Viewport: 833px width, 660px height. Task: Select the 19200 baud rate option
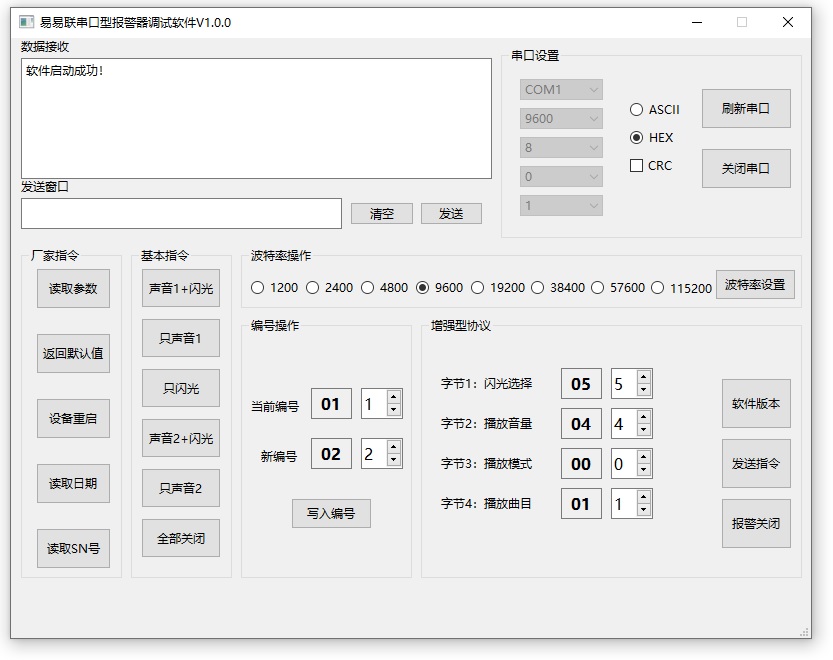pos(478,288)
